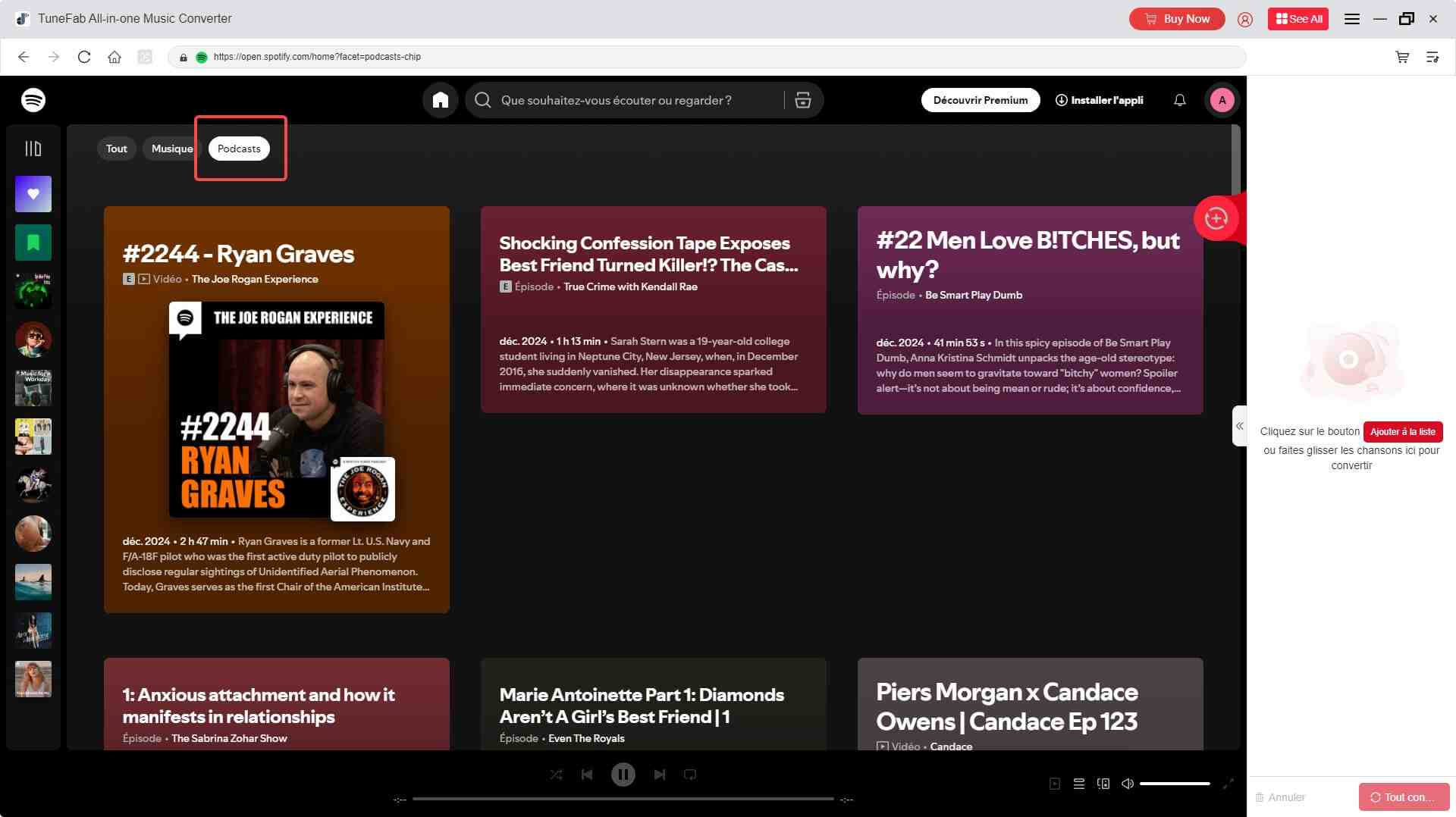Open the TuneFab account icon

tap(1245, 19)
